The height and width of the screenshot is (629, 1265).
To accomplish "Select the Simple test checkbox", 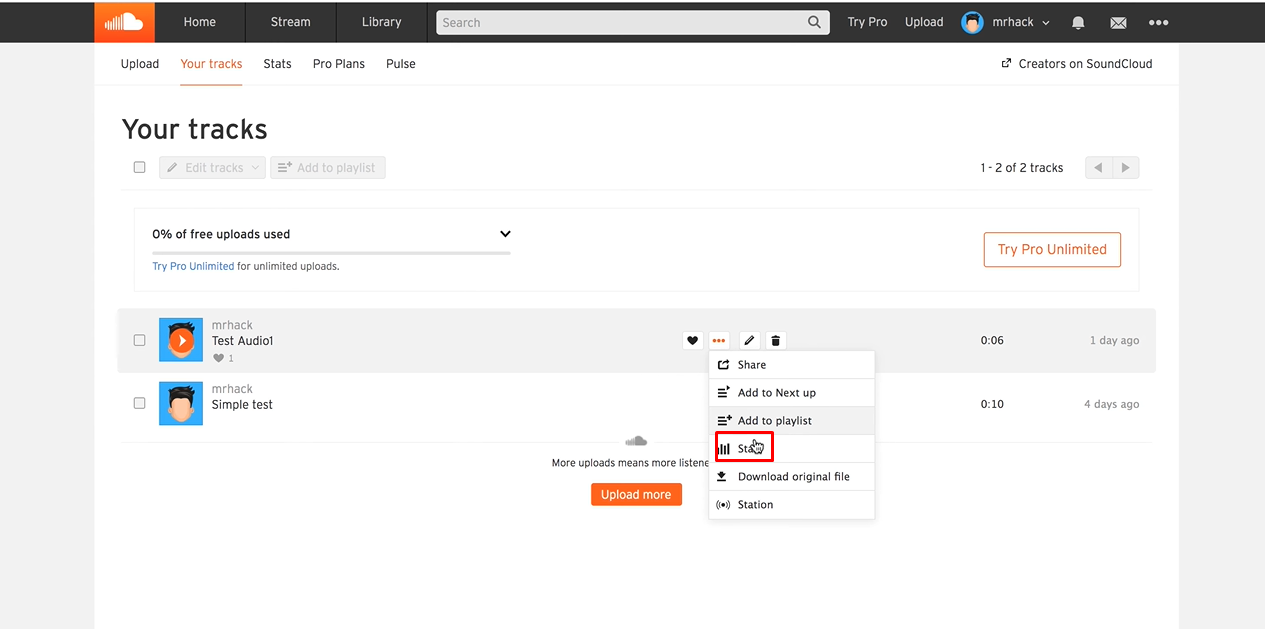I will (140, 403).
